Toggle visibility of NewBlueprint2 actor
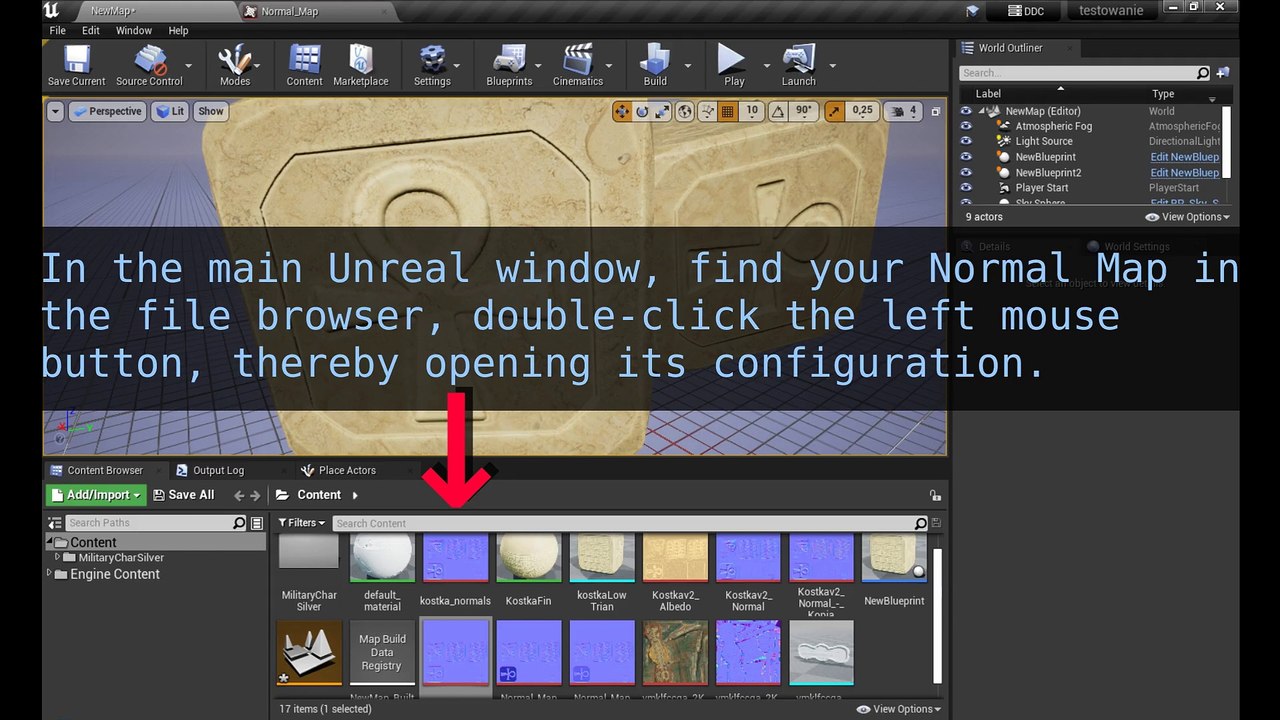This screenshot has height=720, width=1280. pos(966,173)
